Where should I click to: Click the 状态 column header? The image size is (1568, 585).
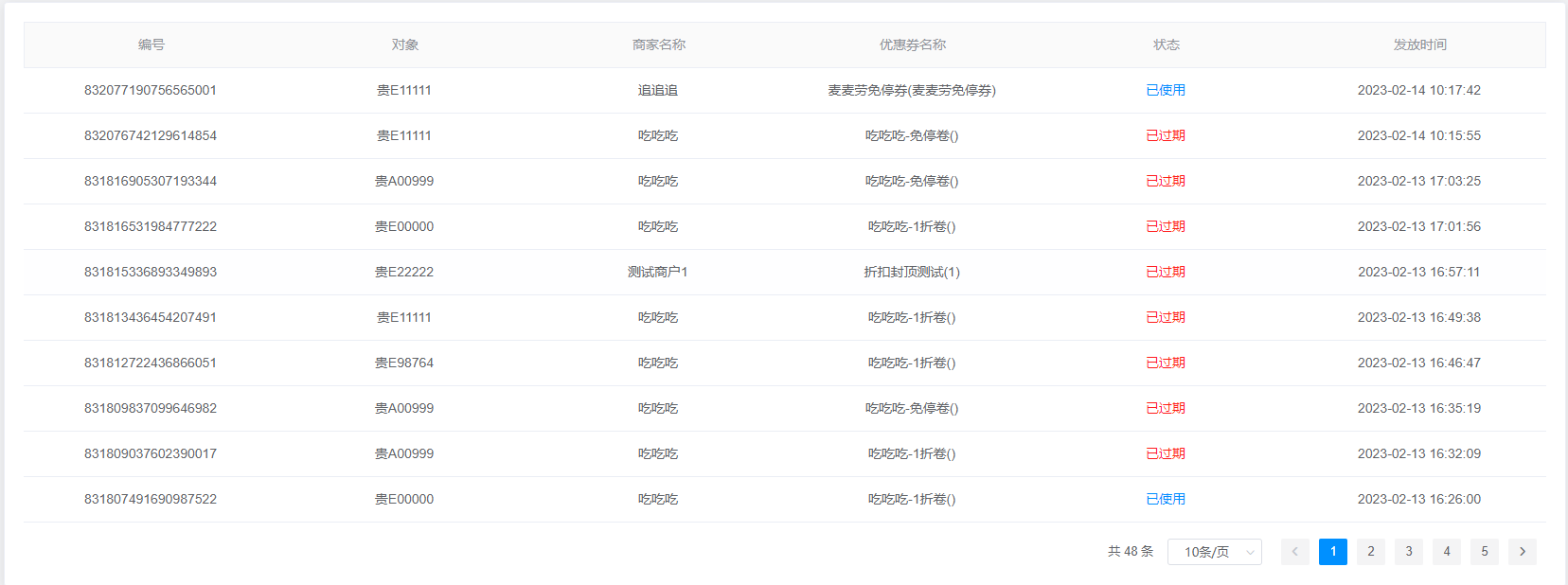point(1166,44)
